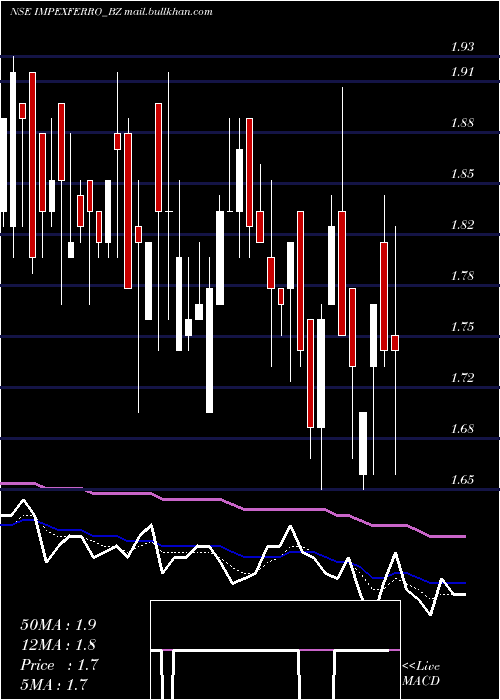Click the 5MA : 1.7 value
This screenshot has width=500, height=700.
point(54,684)
